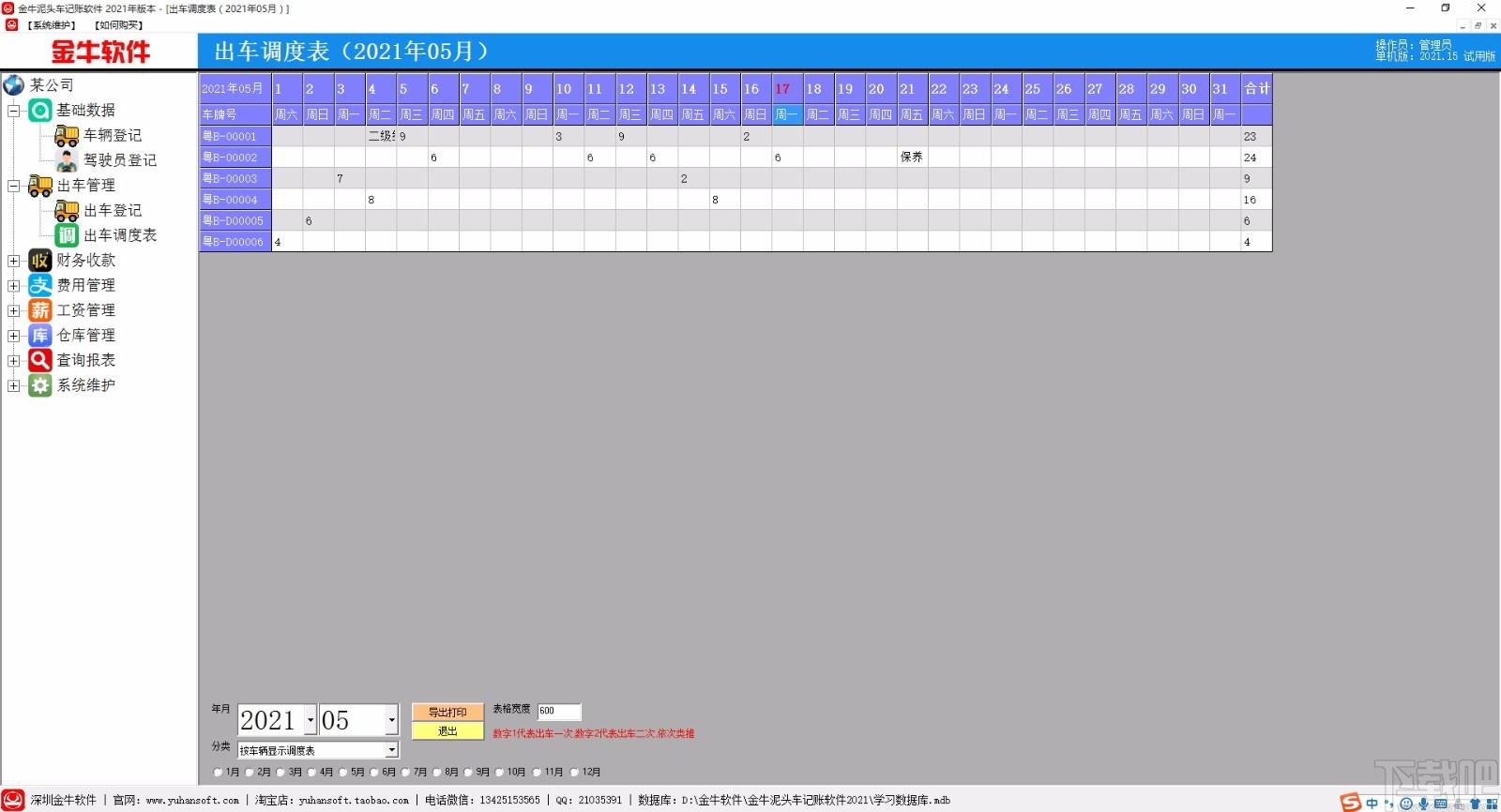Open the green 系统维护 gear icon
1501x812 pixels.
tap(40, 385)
